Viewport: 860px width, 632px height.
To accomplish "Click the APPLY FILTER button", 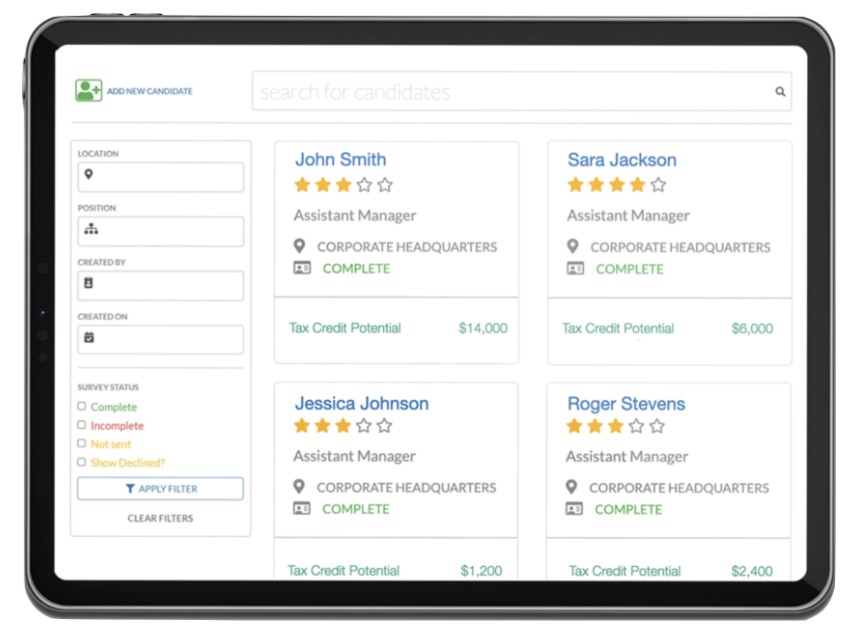I will click(160, 488).
